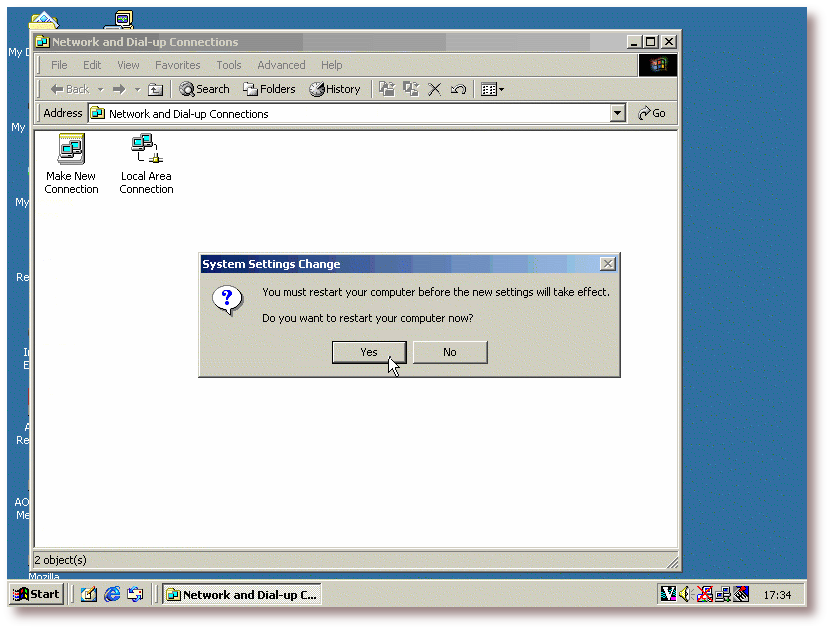
Task: Click the Search toolbar button
Action: [204, 89]
